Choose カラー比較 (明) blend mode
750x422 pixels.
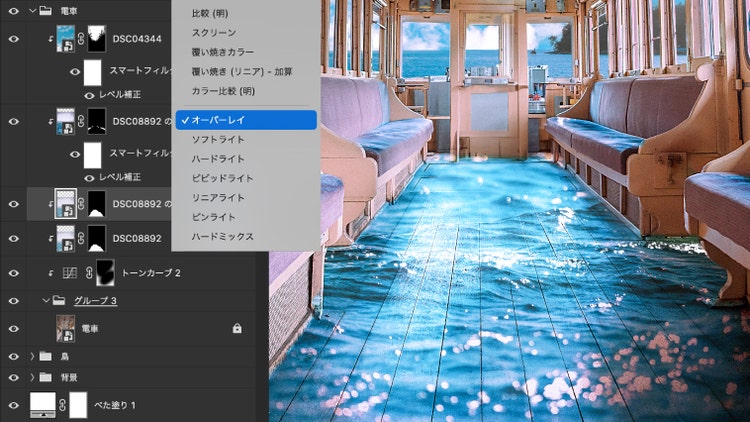click(223, 91)
